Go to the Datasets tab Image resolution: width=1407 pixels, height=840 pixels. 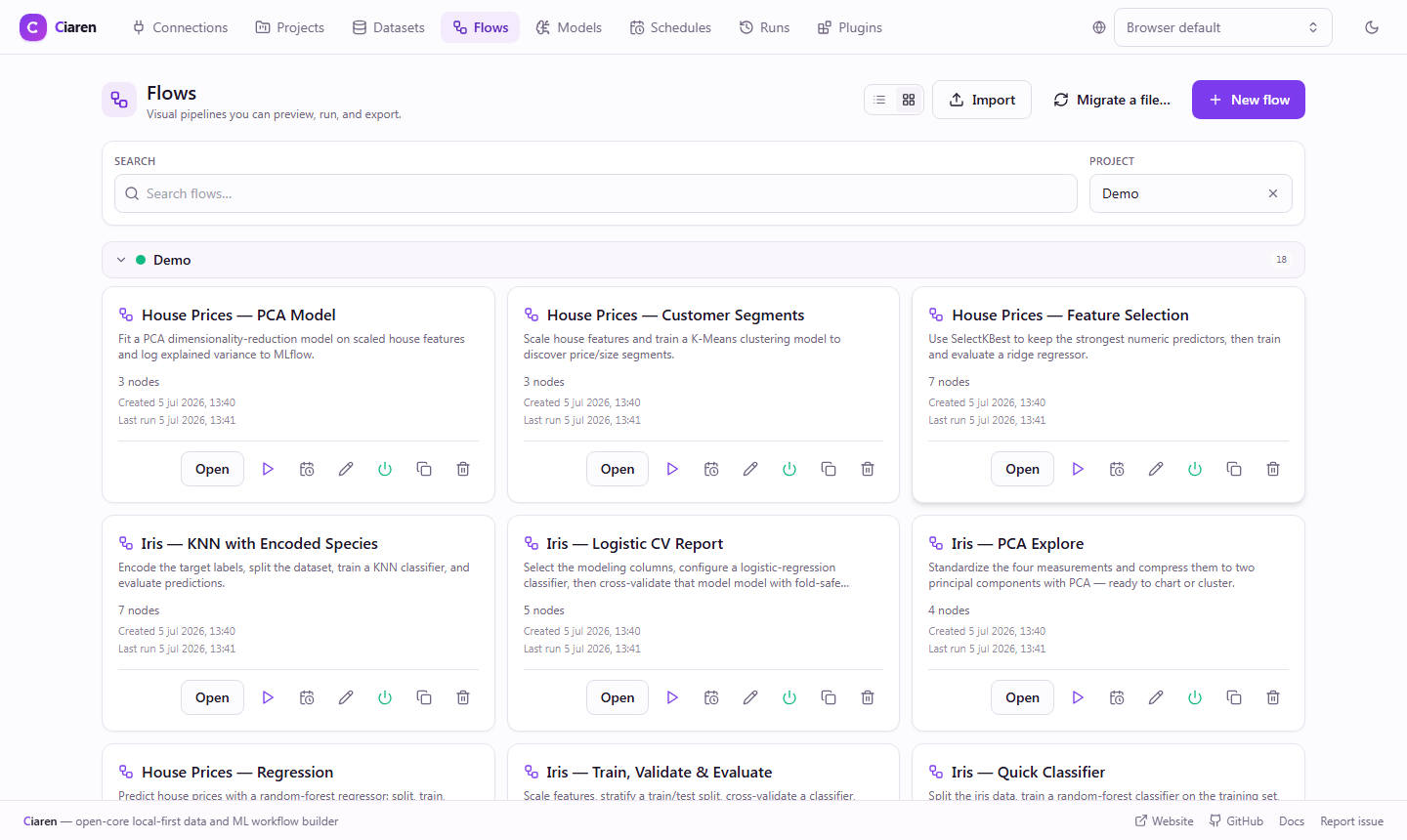[x=389, y=27]
